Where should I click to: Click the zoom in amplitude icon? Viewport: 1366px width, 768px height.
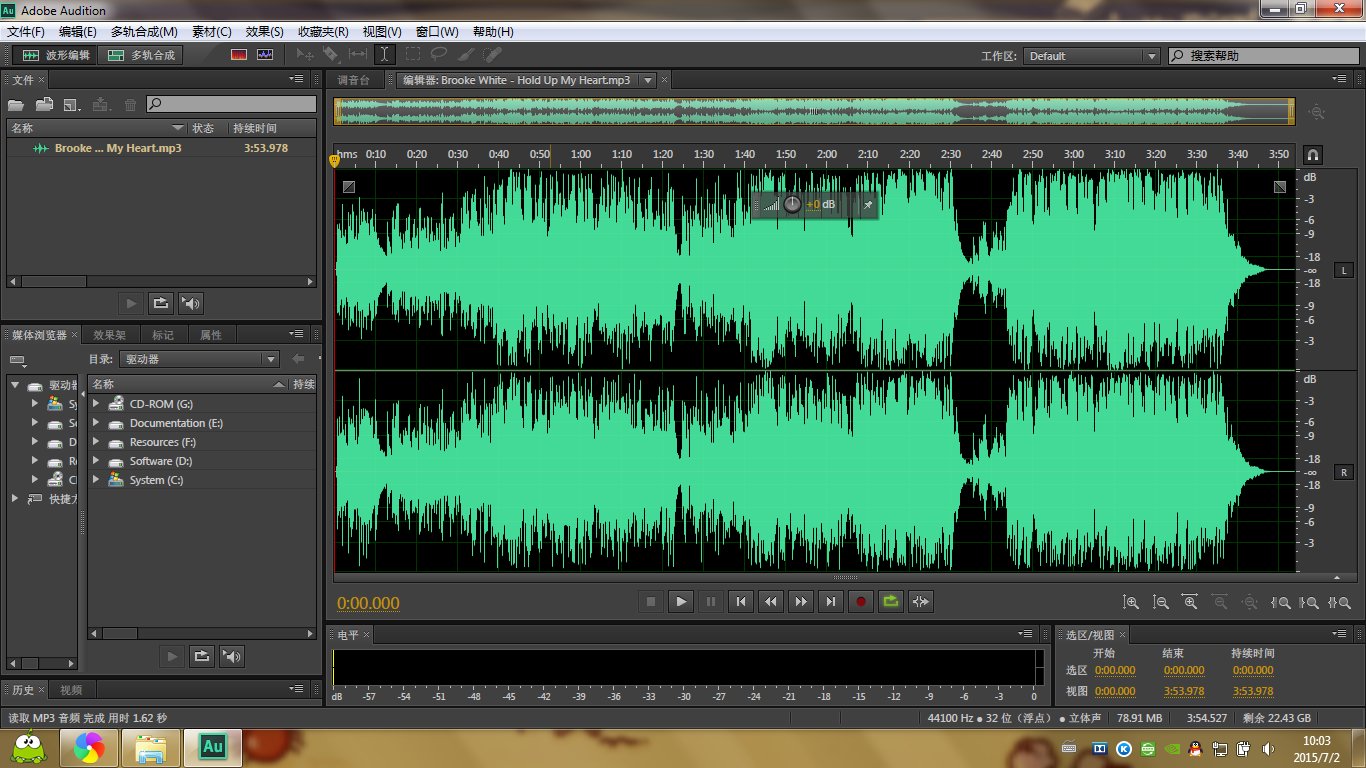(x=1131, y=602)
